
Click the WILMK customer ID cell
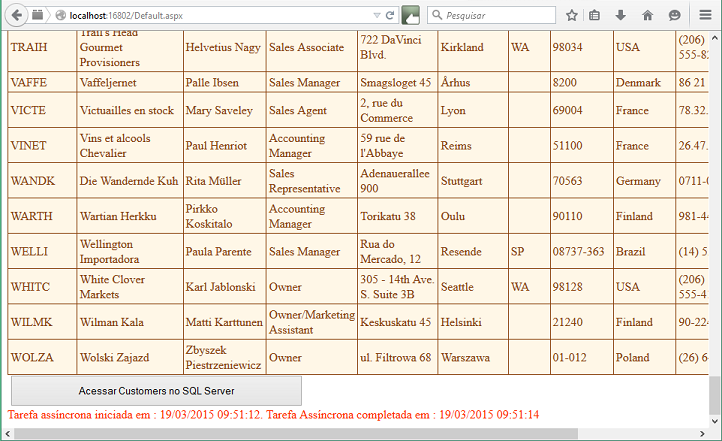coord(42,322)
